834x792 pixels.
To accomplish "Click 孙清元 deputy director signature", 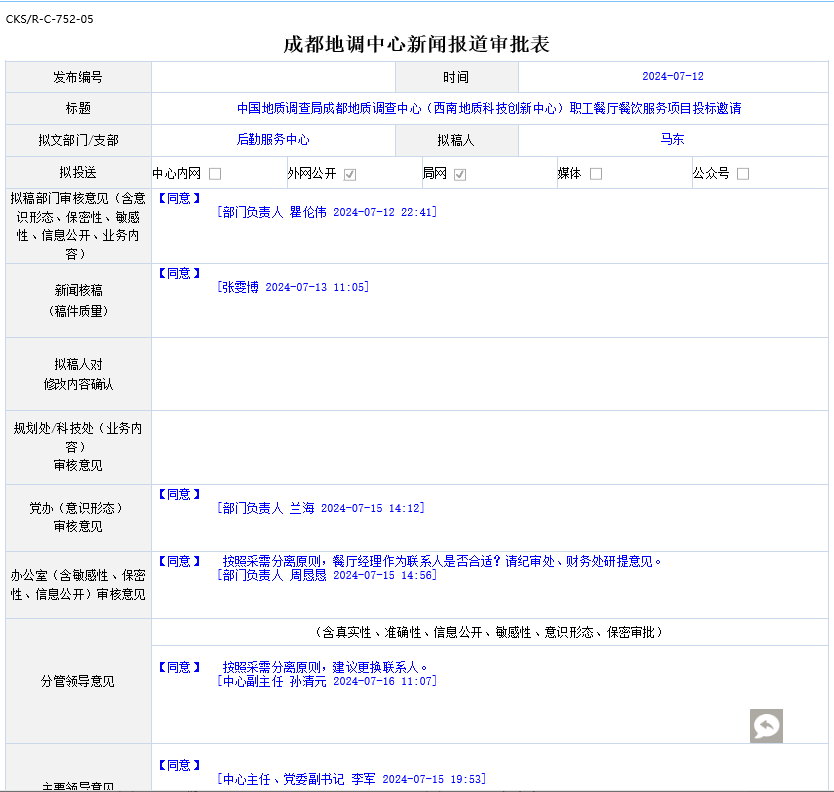I will [326, 681].
